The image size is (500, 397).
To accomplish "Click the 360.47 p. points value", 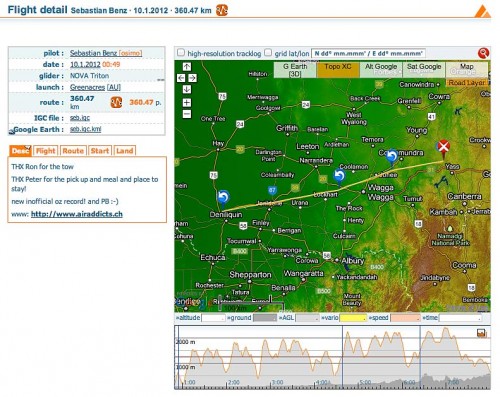I will pyautogui.click(x=145, y=102).
